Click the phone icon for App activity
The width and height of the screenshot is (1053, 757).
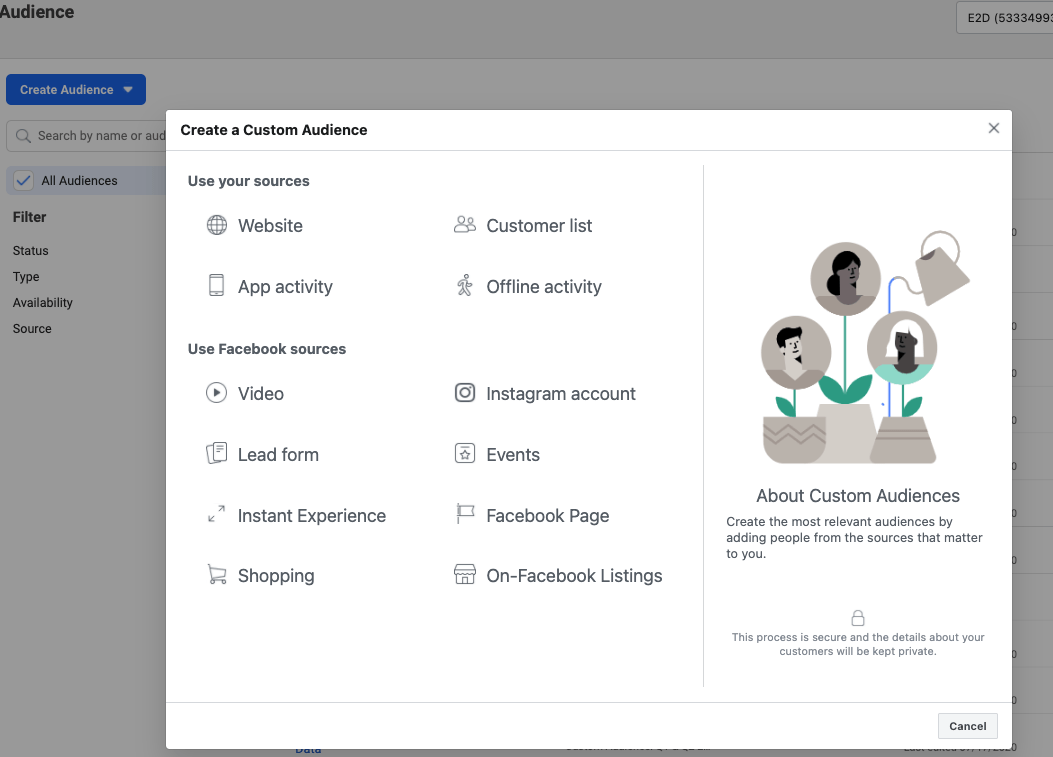pos(216,285)
